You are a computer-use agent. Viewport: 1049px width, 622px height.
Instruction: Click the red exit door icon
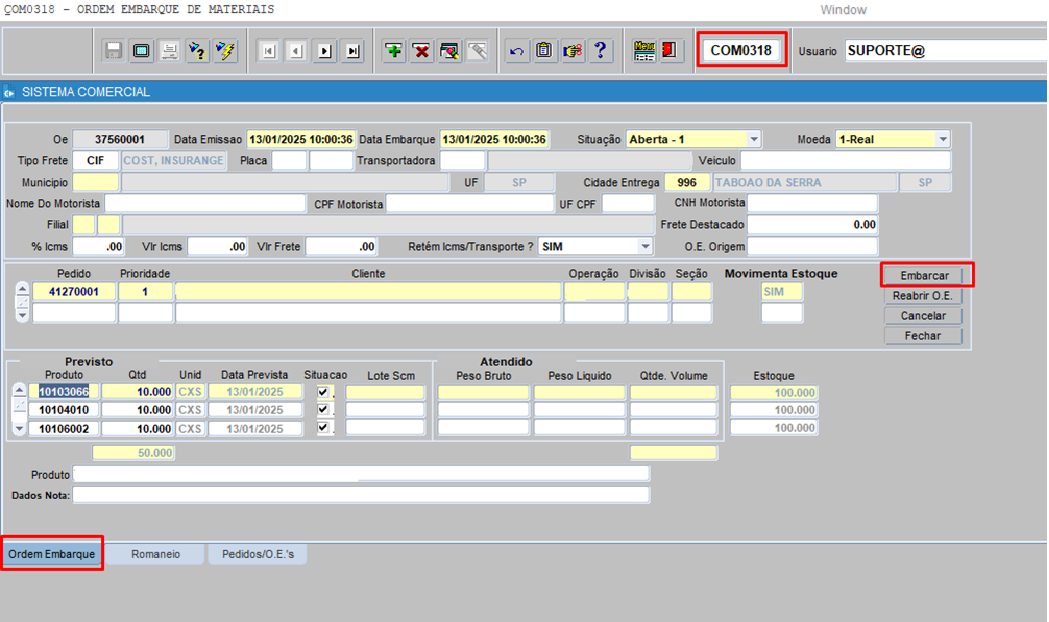(x=669, y=51)
